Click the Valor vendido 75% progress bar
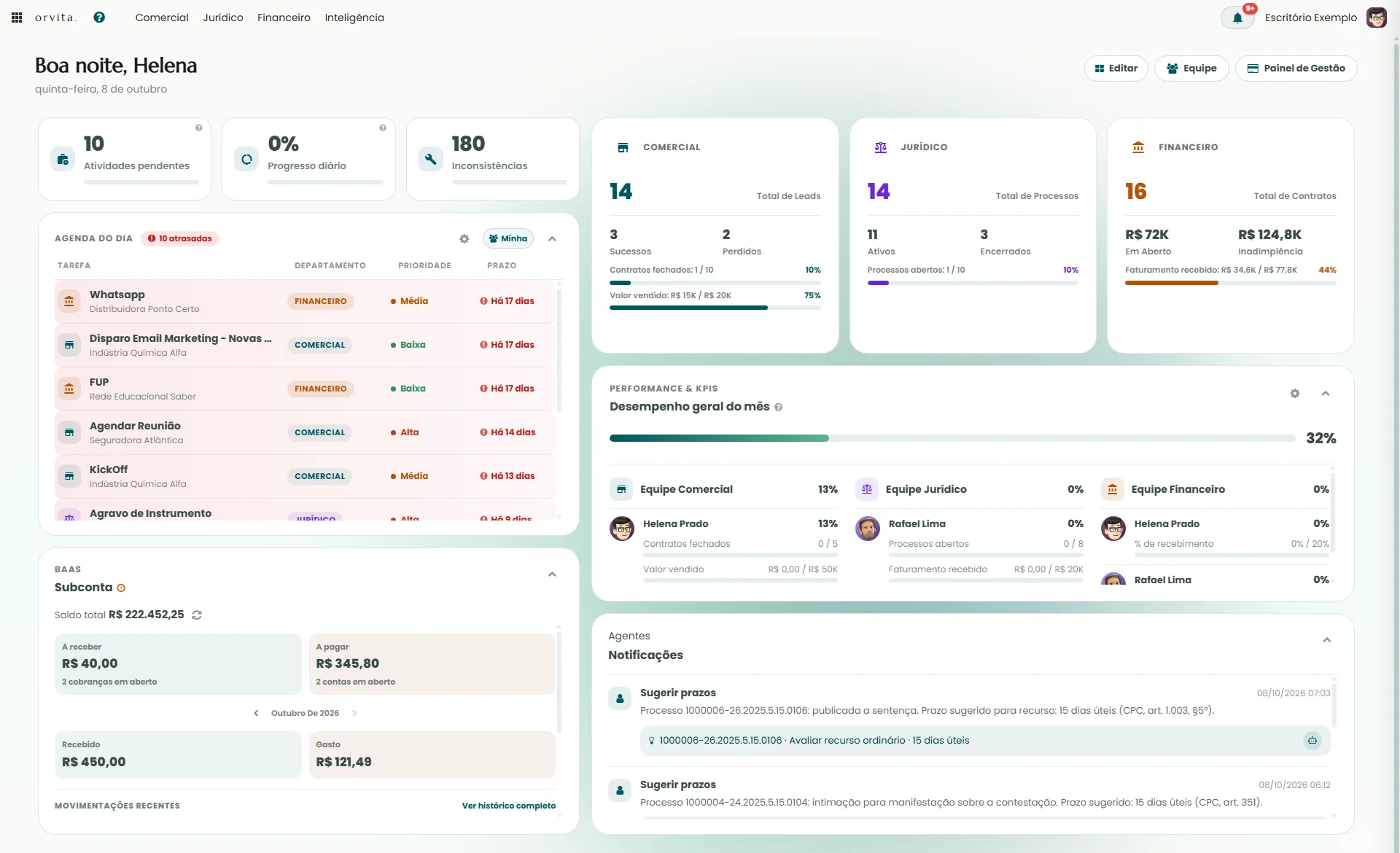 tap(715, 308)
